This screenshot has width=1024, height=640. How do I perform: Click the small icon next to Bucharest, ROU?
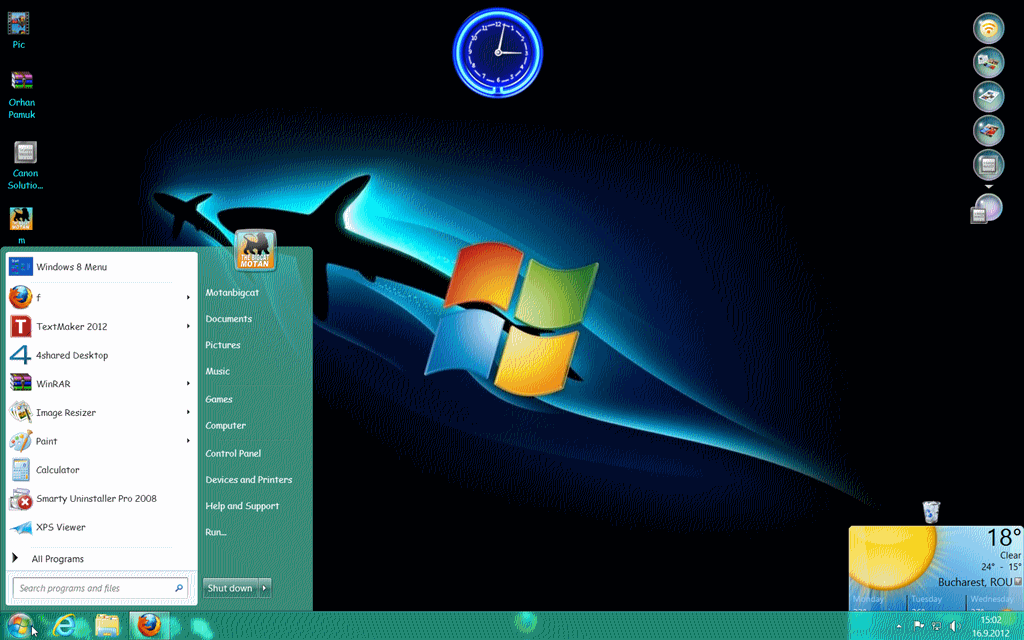[1017, 582]
